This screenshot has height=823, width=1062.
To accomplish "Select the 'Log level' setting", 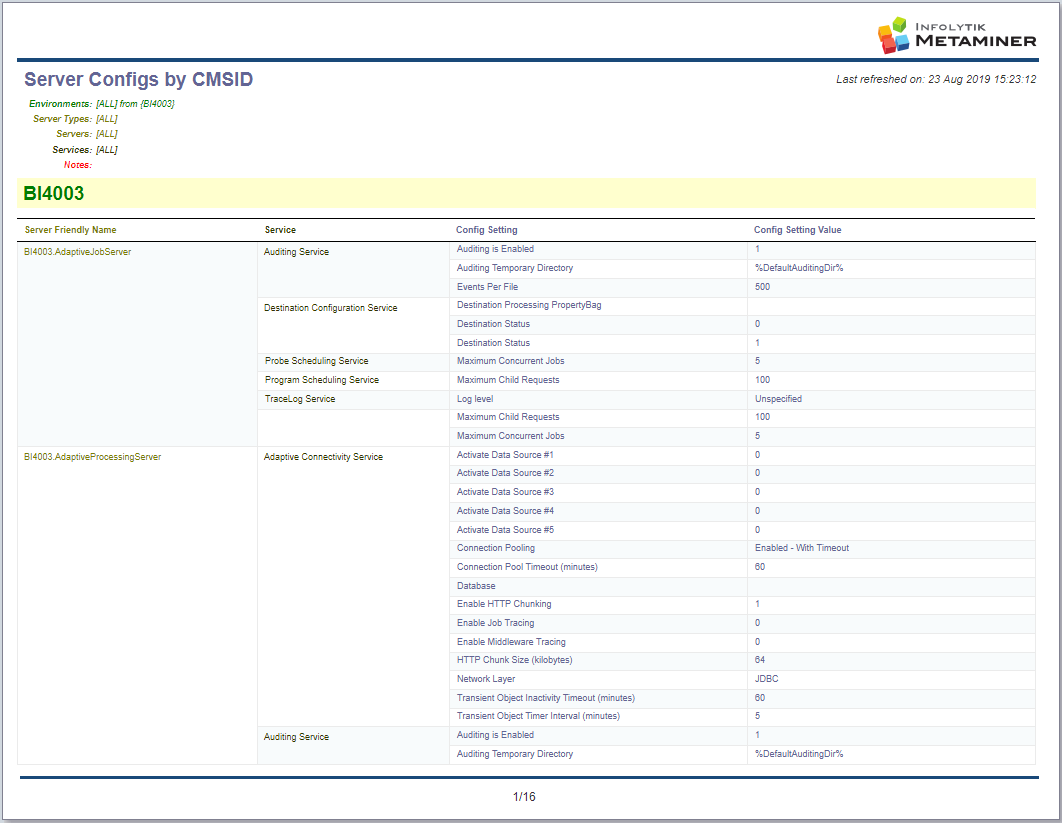I will 475,399.
